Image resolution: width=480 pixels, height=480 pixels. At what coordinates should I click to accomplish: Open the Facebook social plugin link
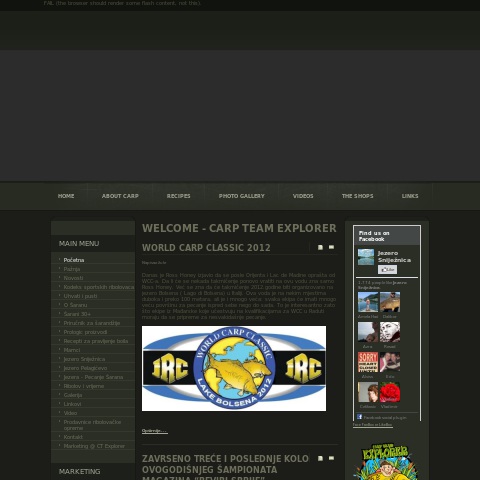pos(385,417)
